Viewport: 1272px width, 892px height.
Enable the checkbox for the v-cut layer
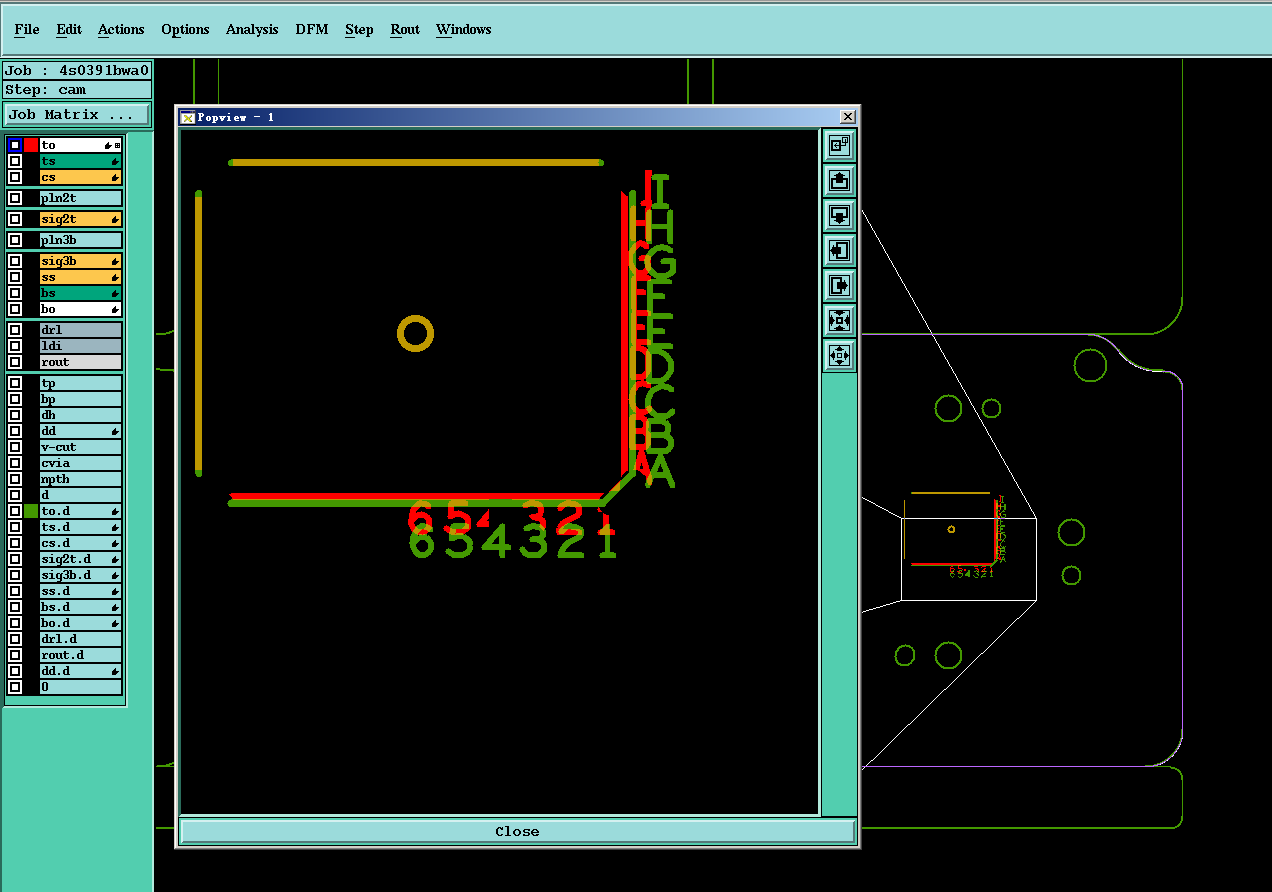[15, 447]
